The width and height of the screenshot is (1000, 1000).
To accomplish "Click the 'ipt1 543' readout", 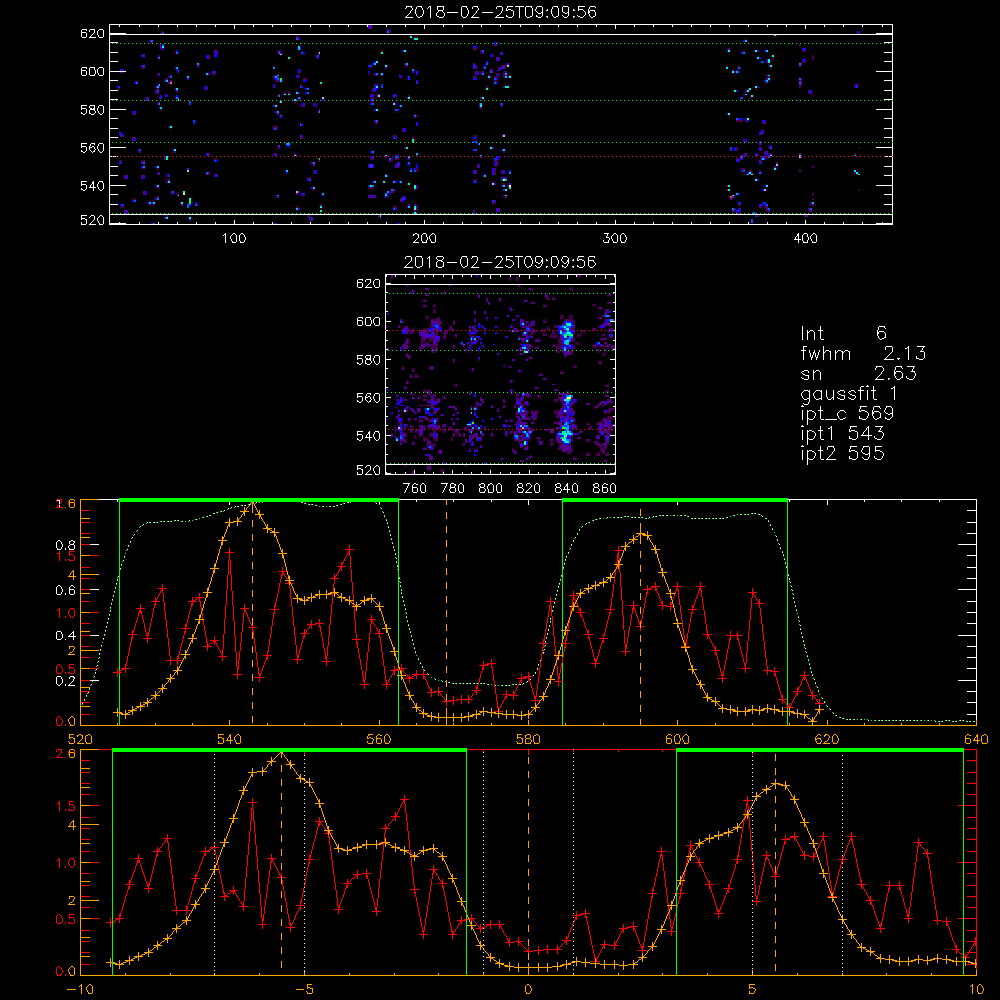I will tap(842, 434).
